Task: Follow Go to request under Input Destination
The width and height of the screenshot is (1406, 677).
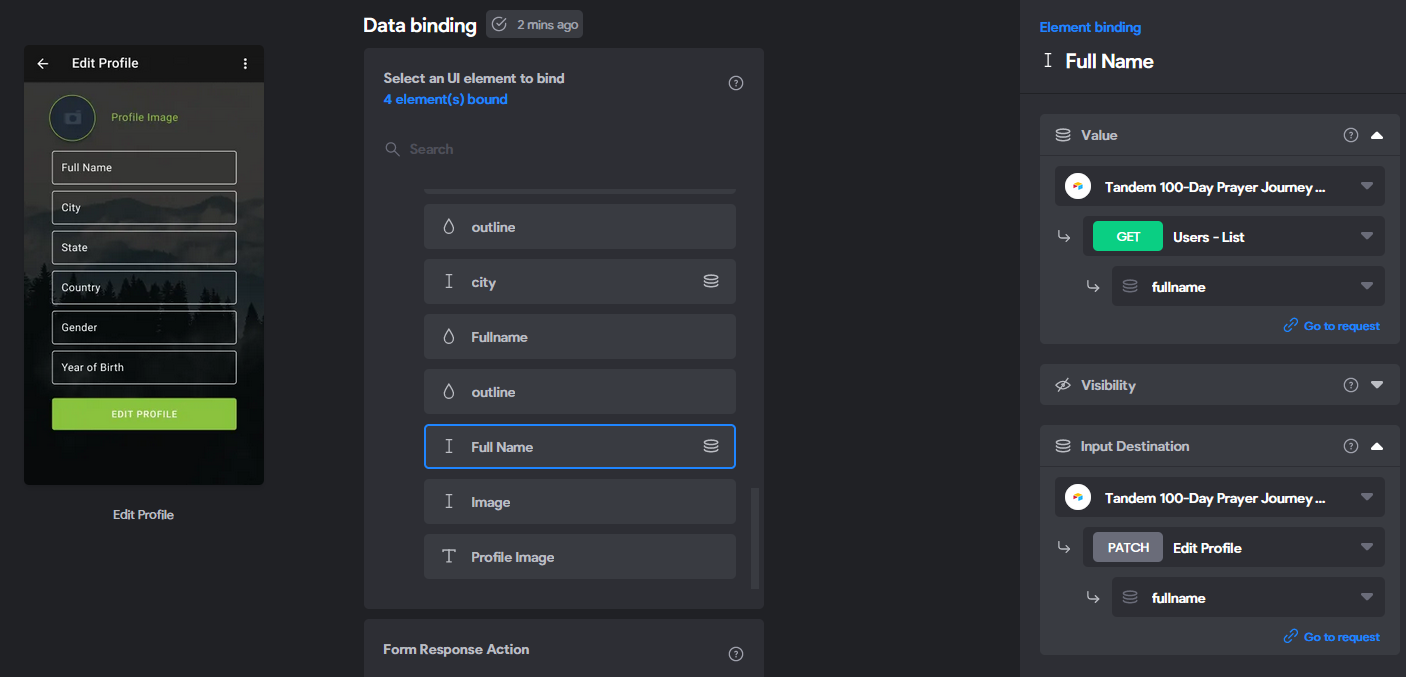Action: (1332, 637)
